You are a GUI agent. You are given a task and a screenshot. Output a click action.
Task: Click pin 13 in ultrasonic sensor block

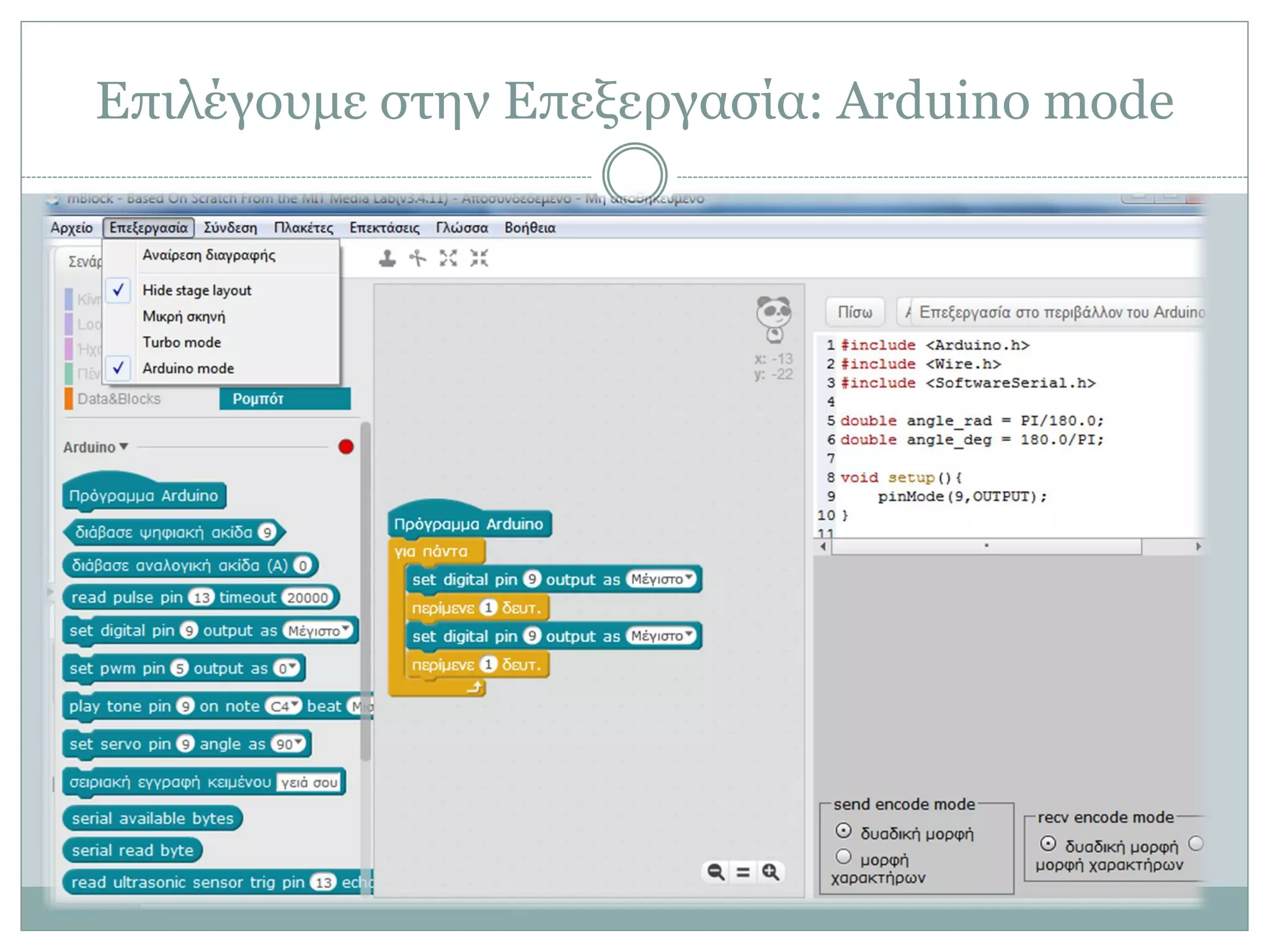pos(324,882)
